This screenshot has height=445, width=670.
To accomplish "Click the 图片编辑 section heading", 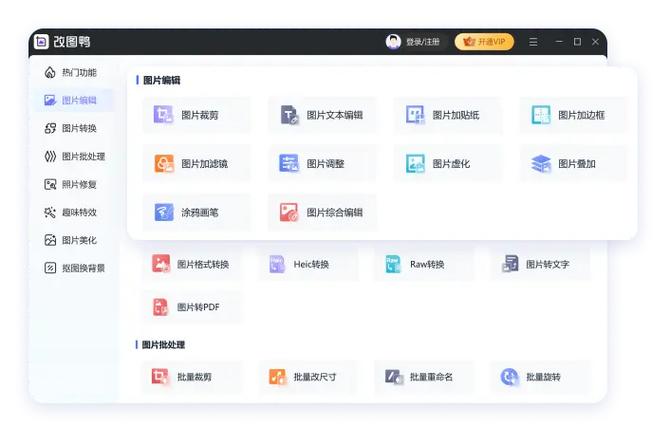I will (162, 80).
